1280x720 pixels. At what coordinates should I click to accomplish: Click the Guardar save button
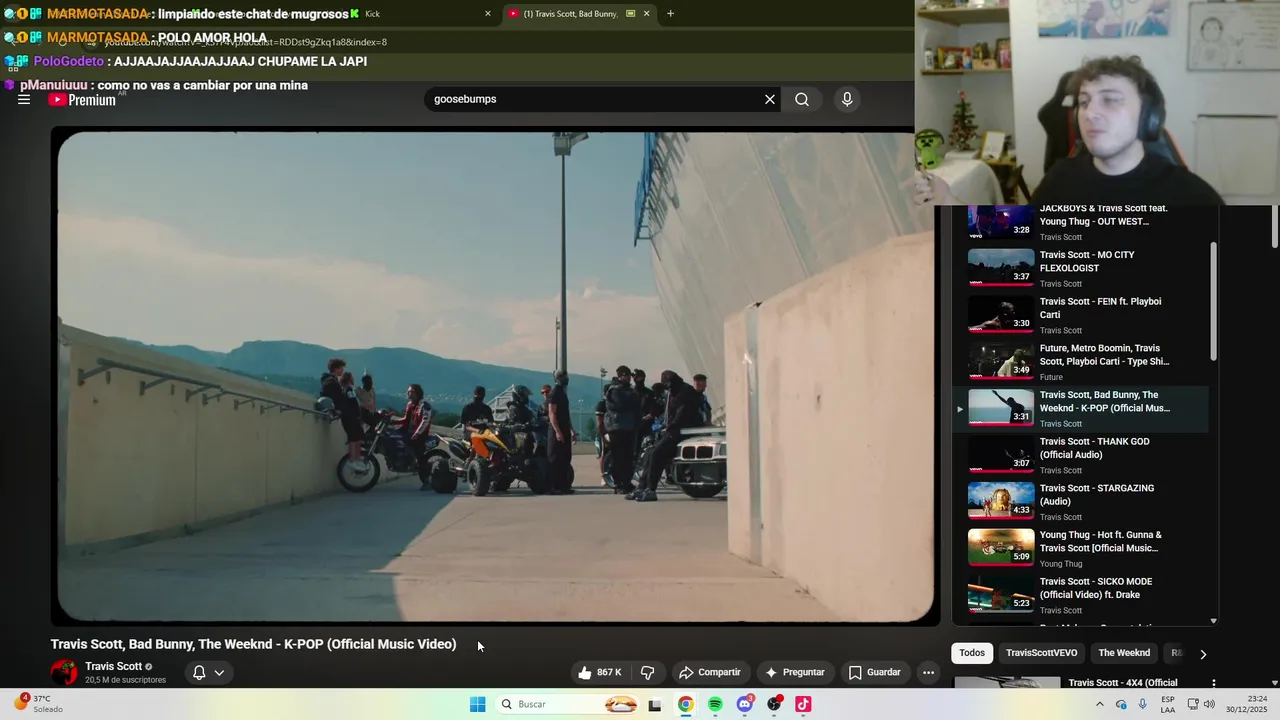(x=874, y=672)
